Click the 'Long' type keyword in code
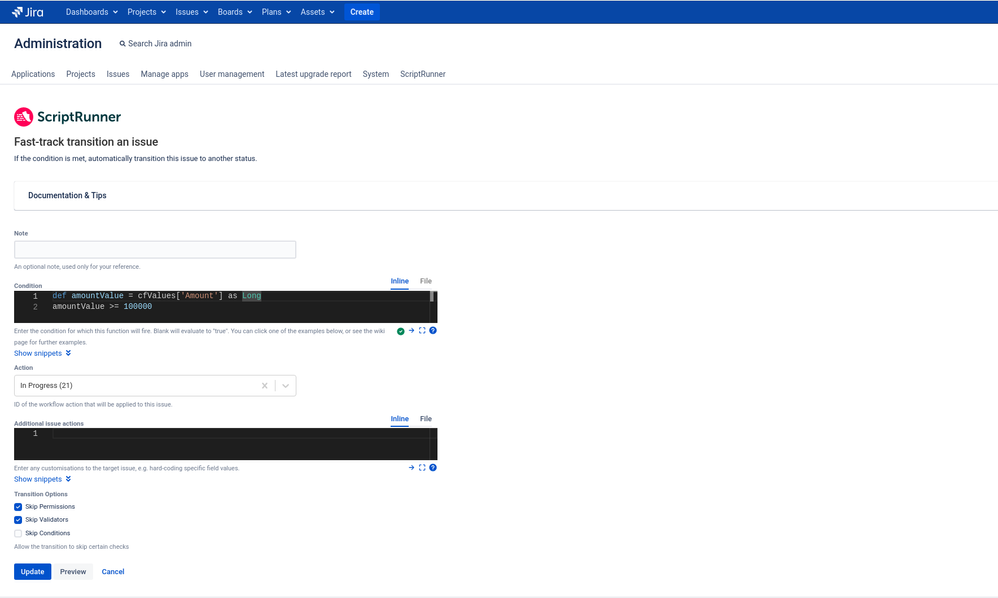 251,296
